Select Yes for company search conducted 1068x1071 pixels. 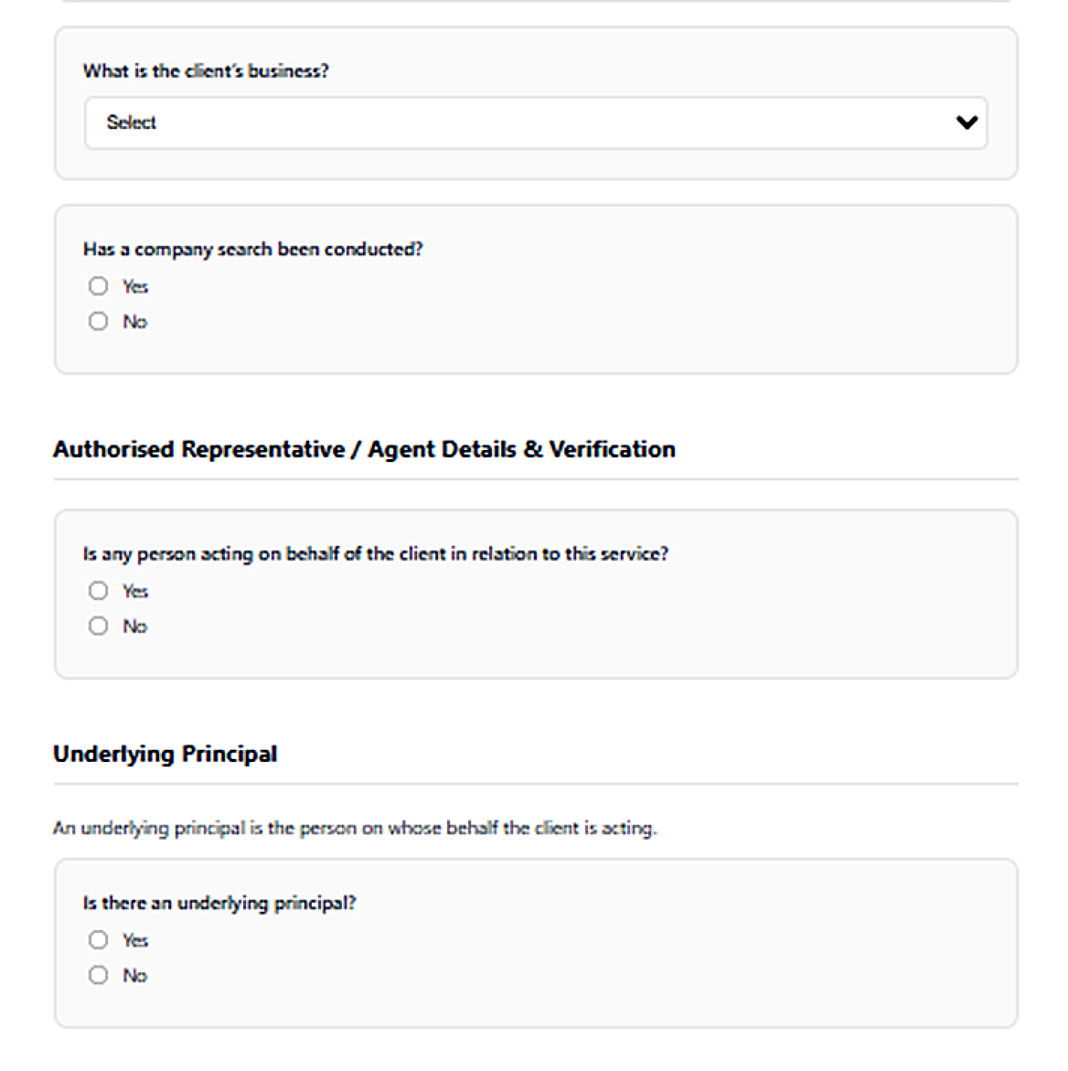tap(98, 285)
